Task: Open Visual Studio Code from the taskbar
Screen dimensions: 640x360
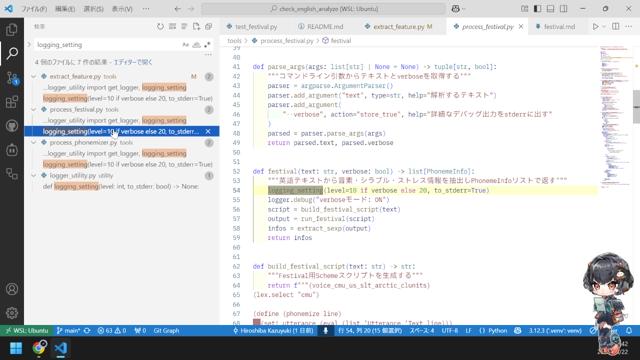Action: (x=61, y=348)
